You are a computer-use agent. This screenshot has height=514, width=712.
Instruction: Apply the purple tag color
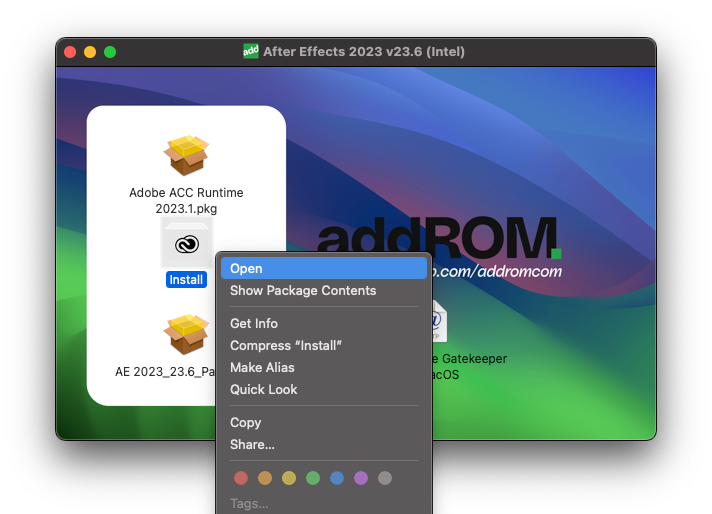361,478
